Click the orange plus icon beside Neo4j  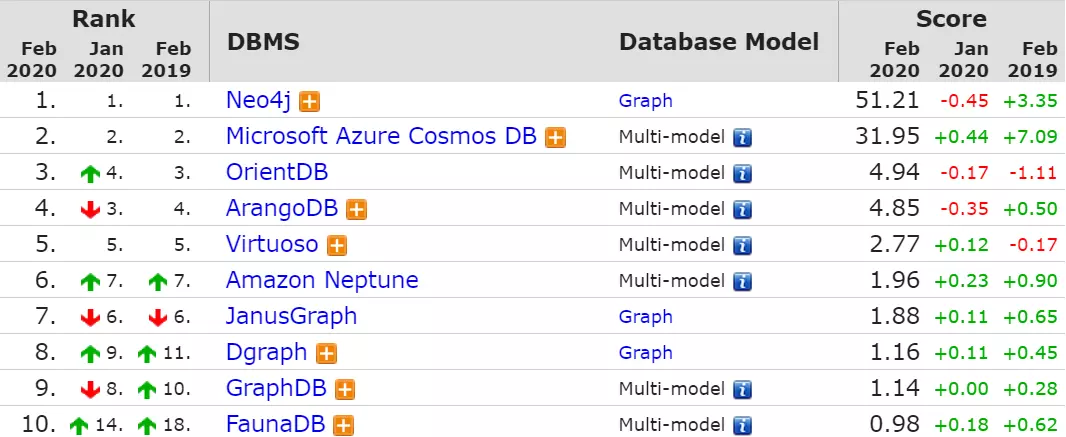pyautogui.click(x=310, y=101)
